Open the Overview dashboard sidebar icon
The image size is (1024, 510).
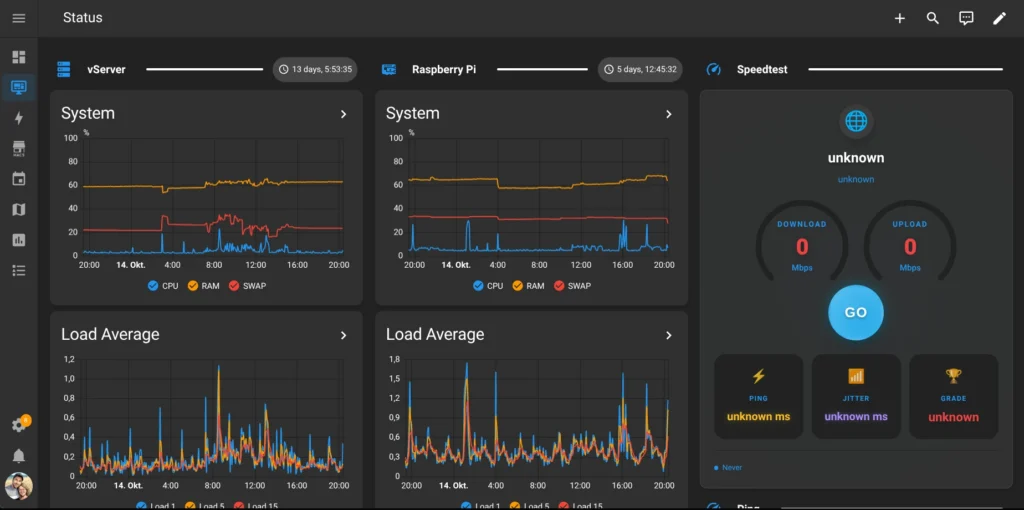point(19,57)
